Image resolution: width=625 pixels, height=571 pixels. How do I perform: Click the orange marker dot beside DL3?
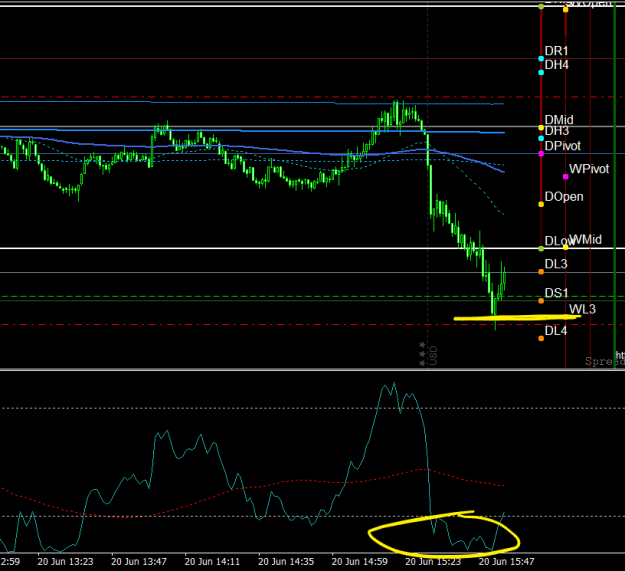tap(541, 272)
